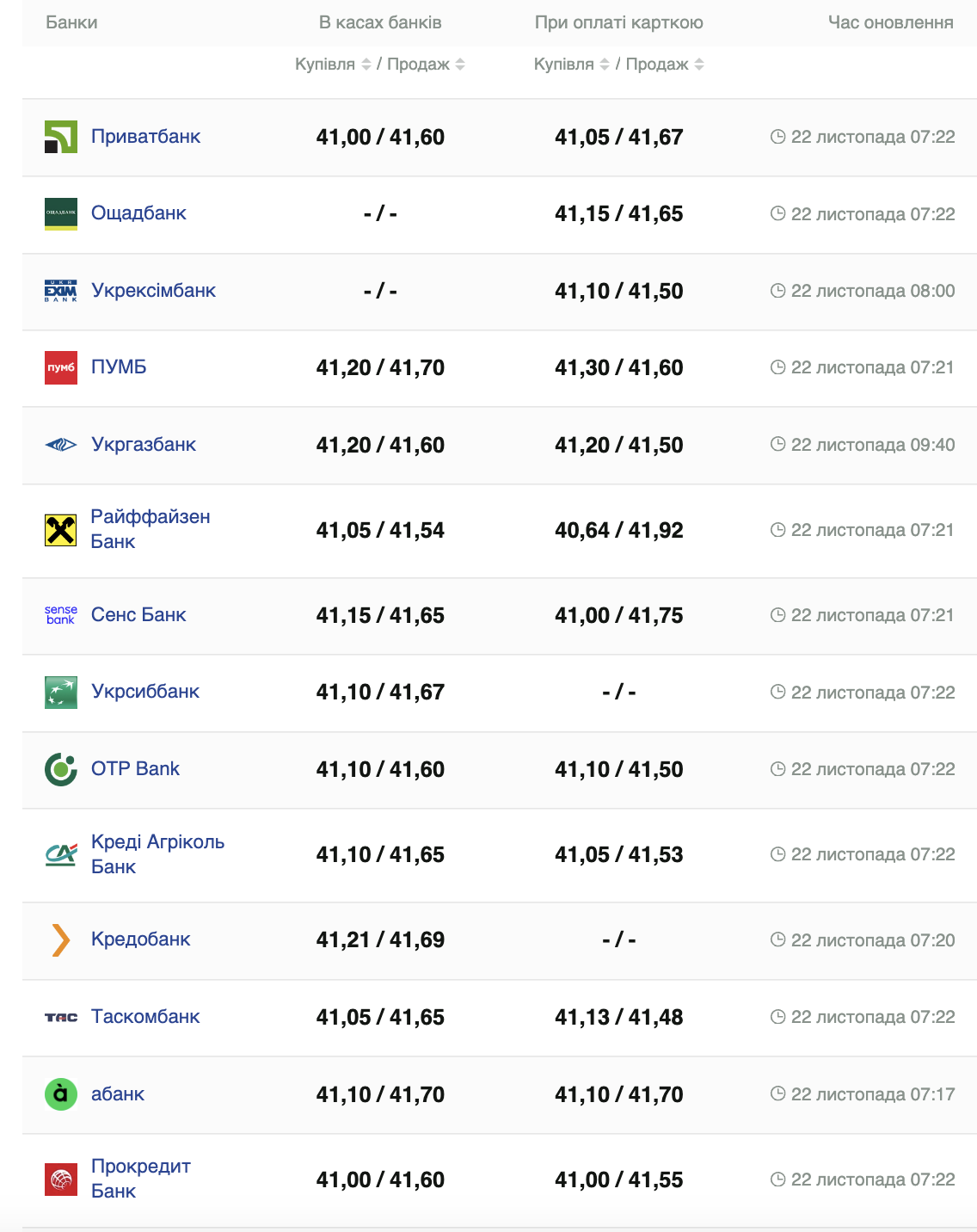Open the Сенс Банк link
Image resolution: width=977 pixels, height=1232 pixels.
(138, 615)
